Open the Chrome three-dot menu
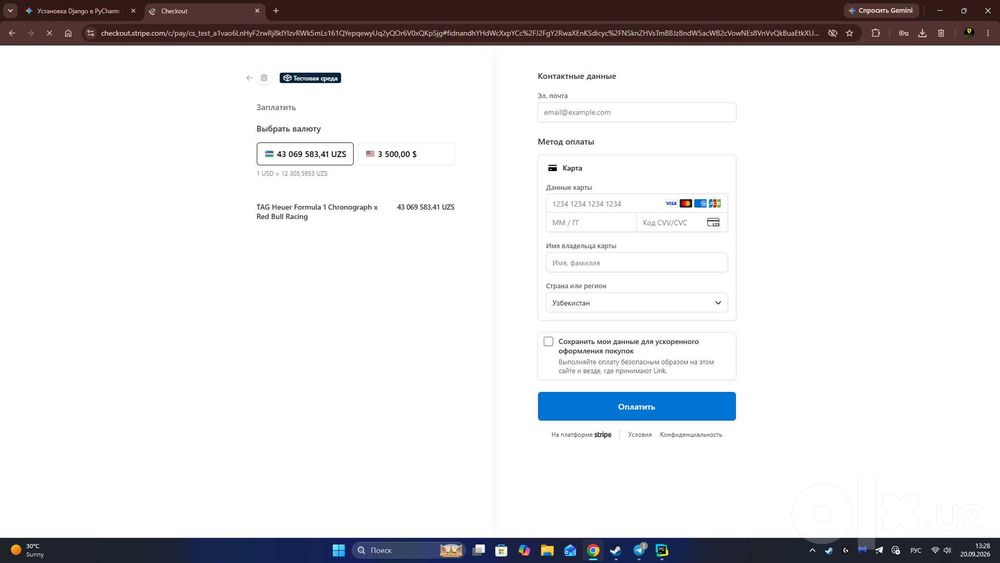 [x=989, y=33]
